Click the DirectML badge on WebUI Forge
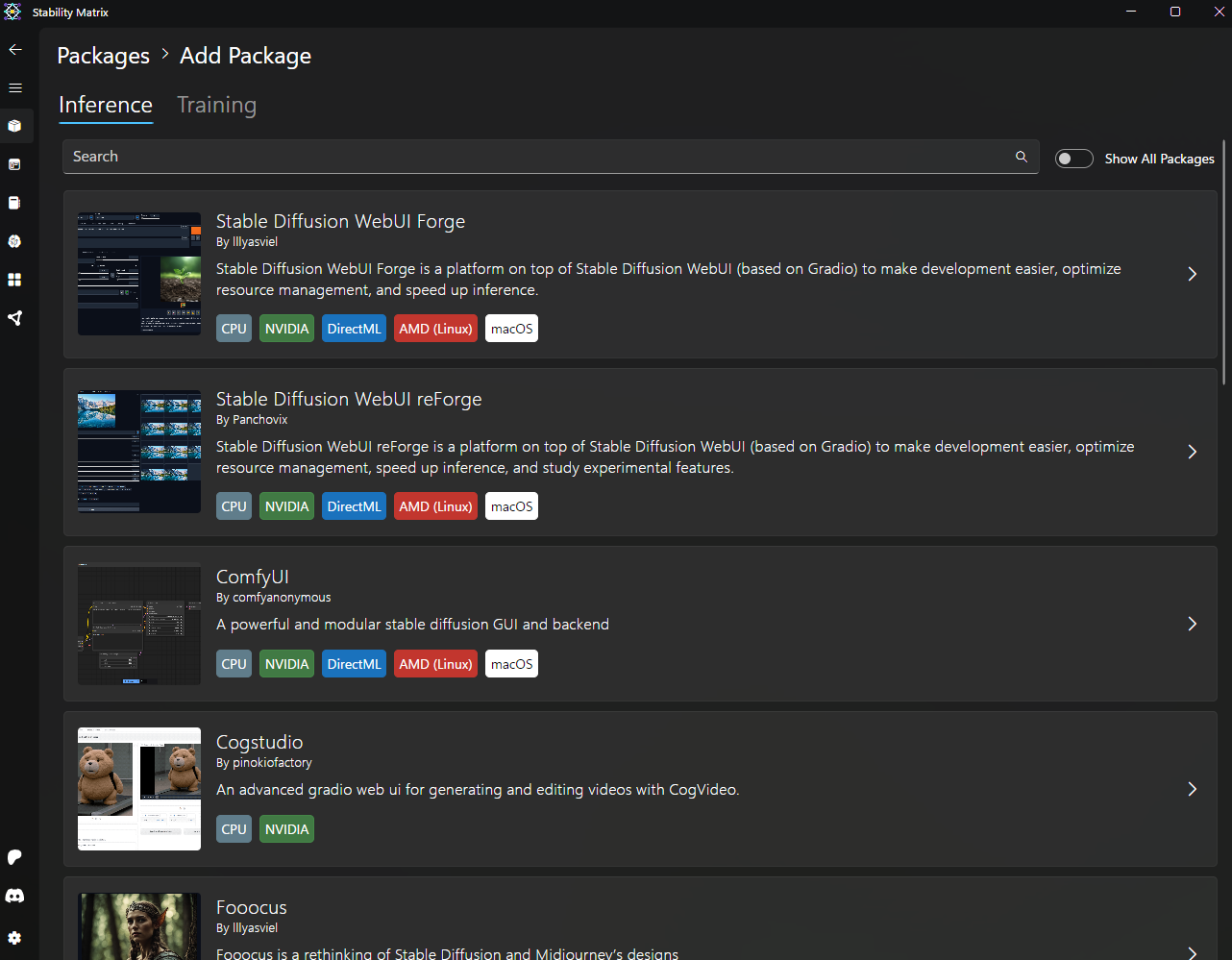The width and height of the screenshot is (1232, 960). point(354,329)
